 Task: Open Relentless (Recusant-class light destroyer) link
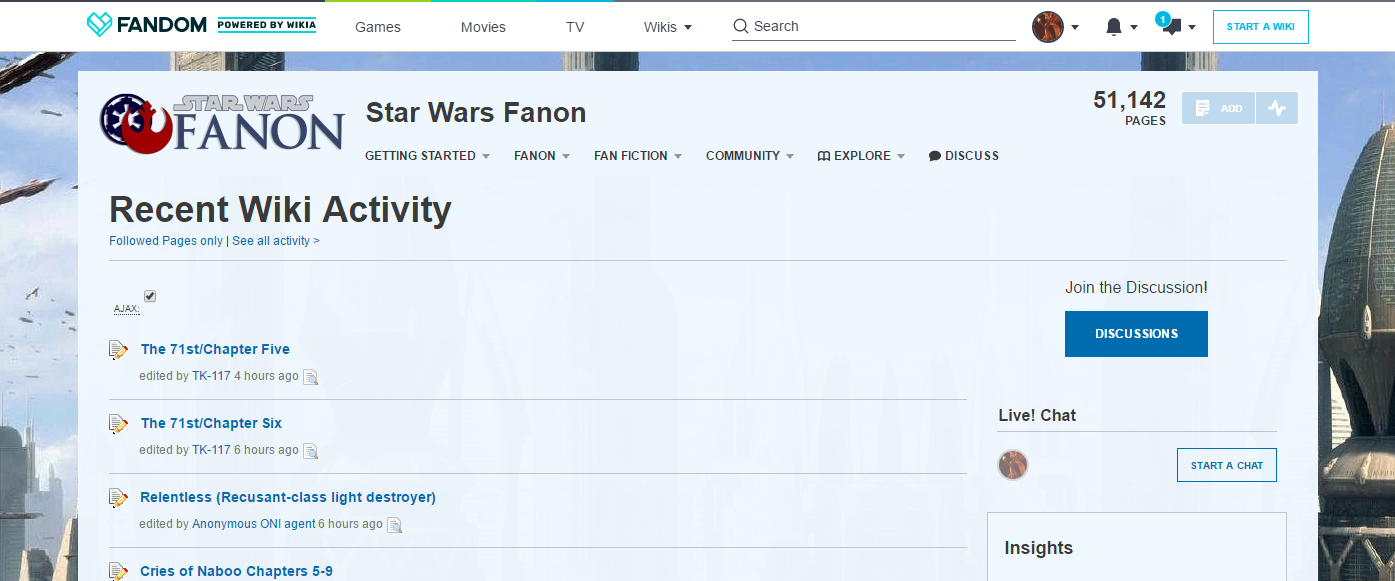click(x=288, y=497)
